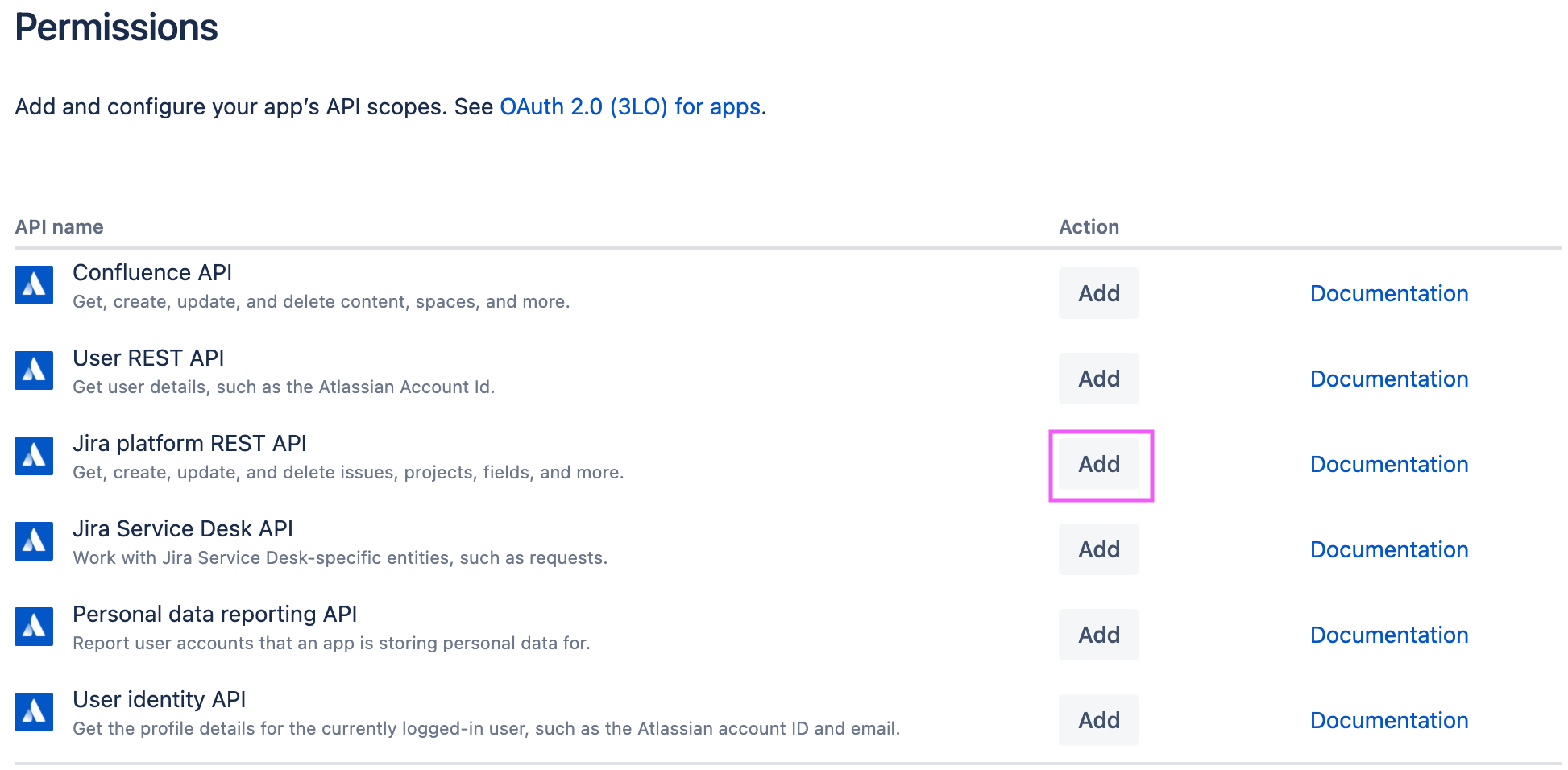
Task: Click the User REST API icon
Action: [x=34, y=371]
